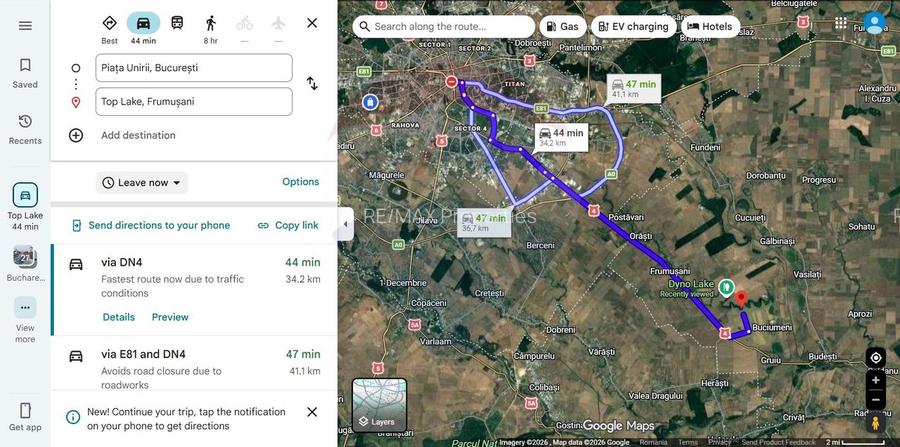
Task: Click the starting point Piața Unirii field
Action: pos(194,68)
